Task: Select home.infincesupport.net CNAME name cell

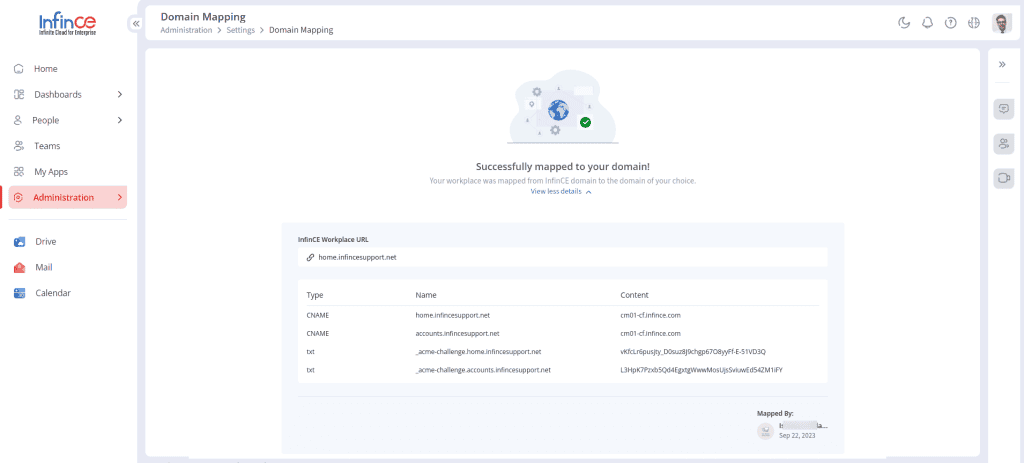Action: click(x=453, y=315)
